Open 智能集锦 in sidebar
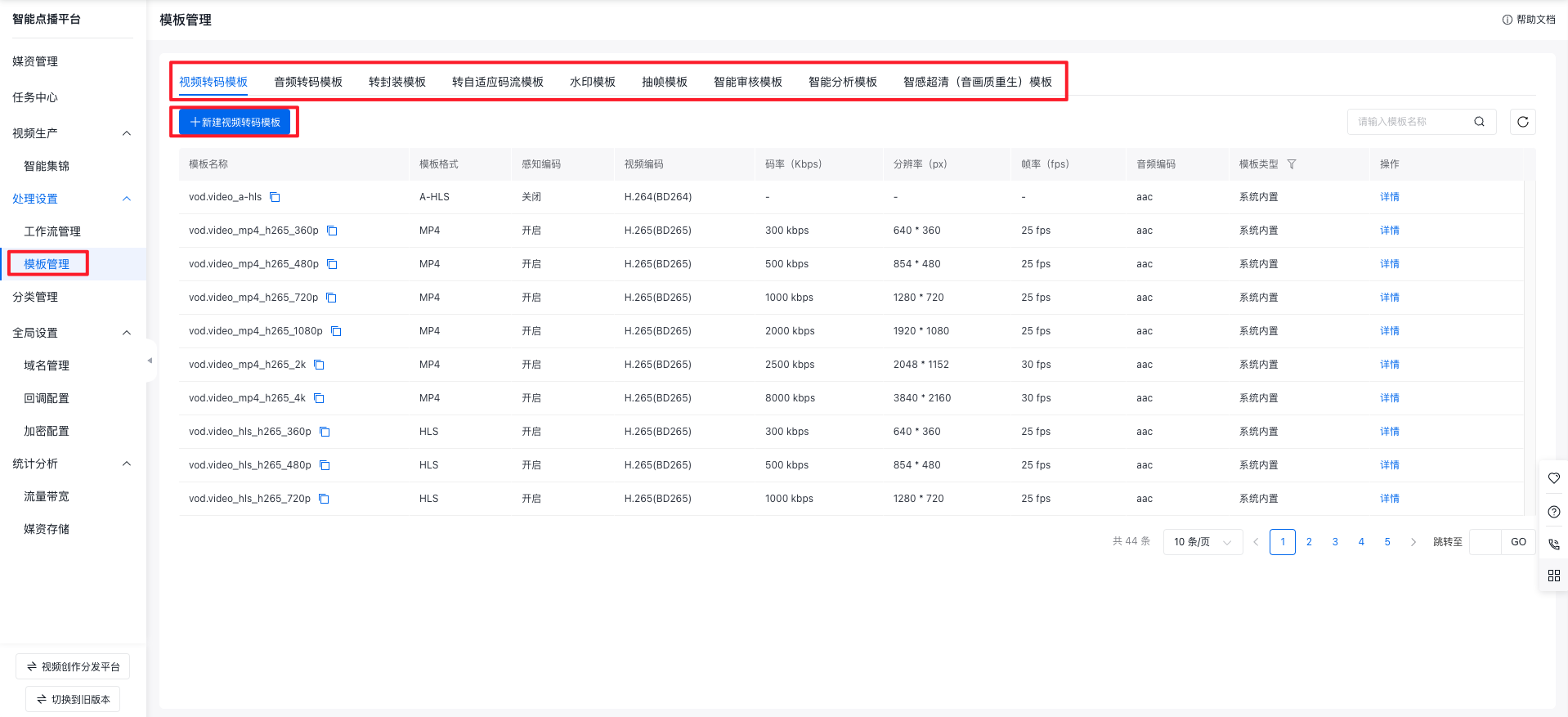1568x717 pixels. 47,166
